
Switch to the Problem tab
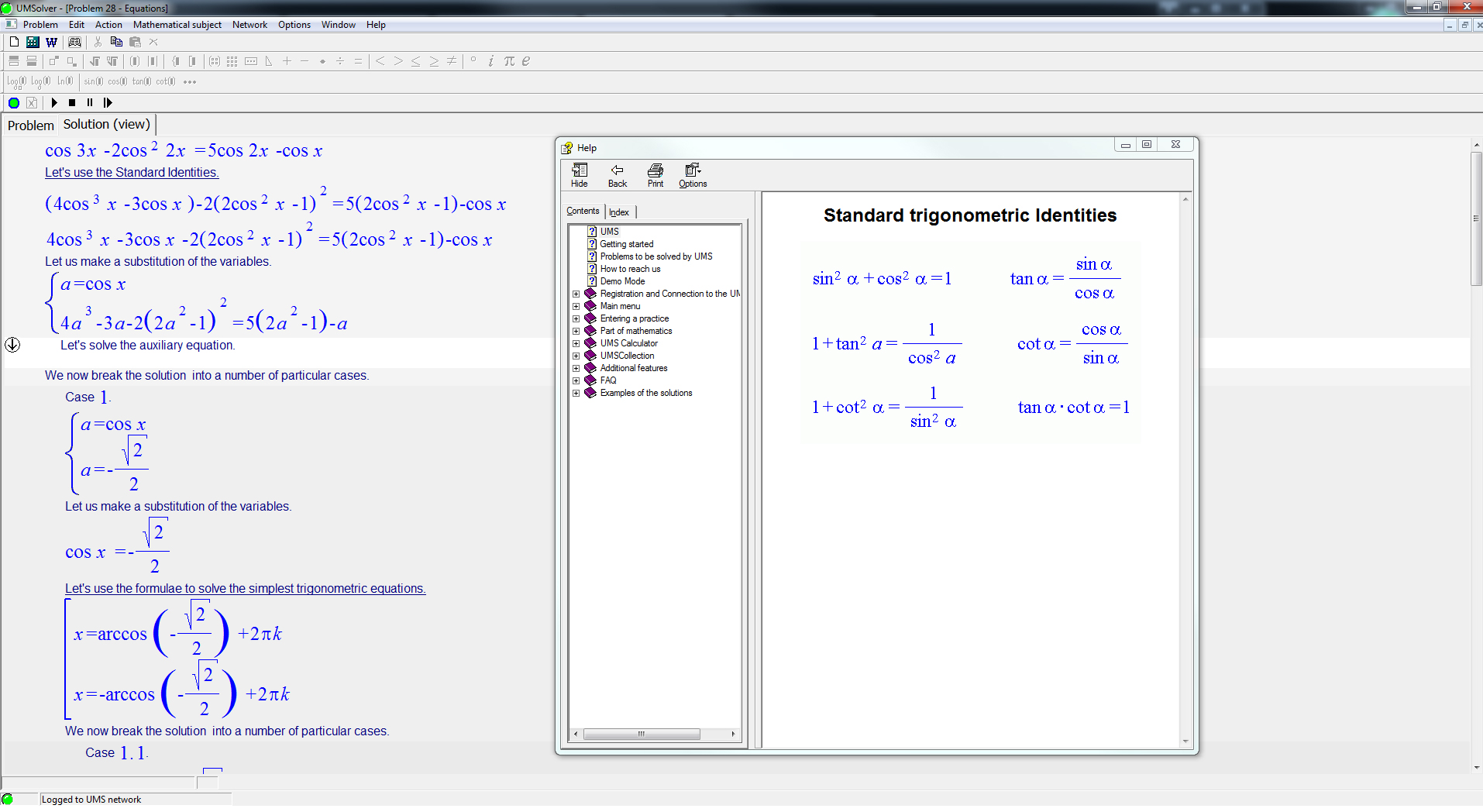tap(31, 126)
